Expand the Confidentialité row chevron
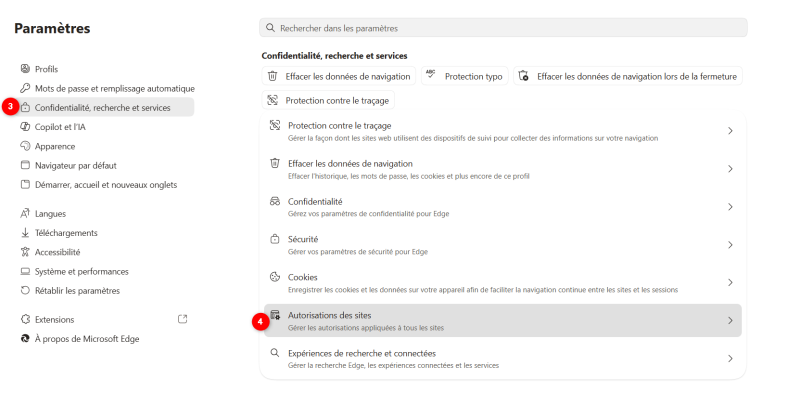 730,207
